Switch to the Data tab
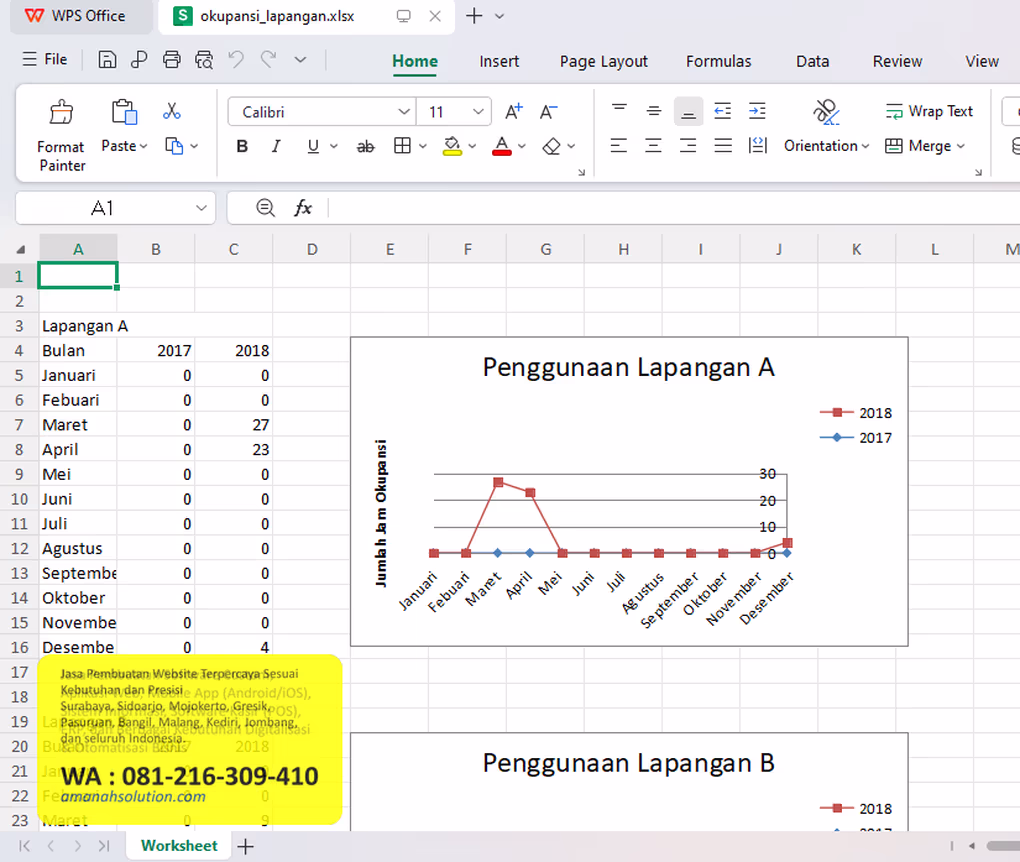 click(812, 61)
